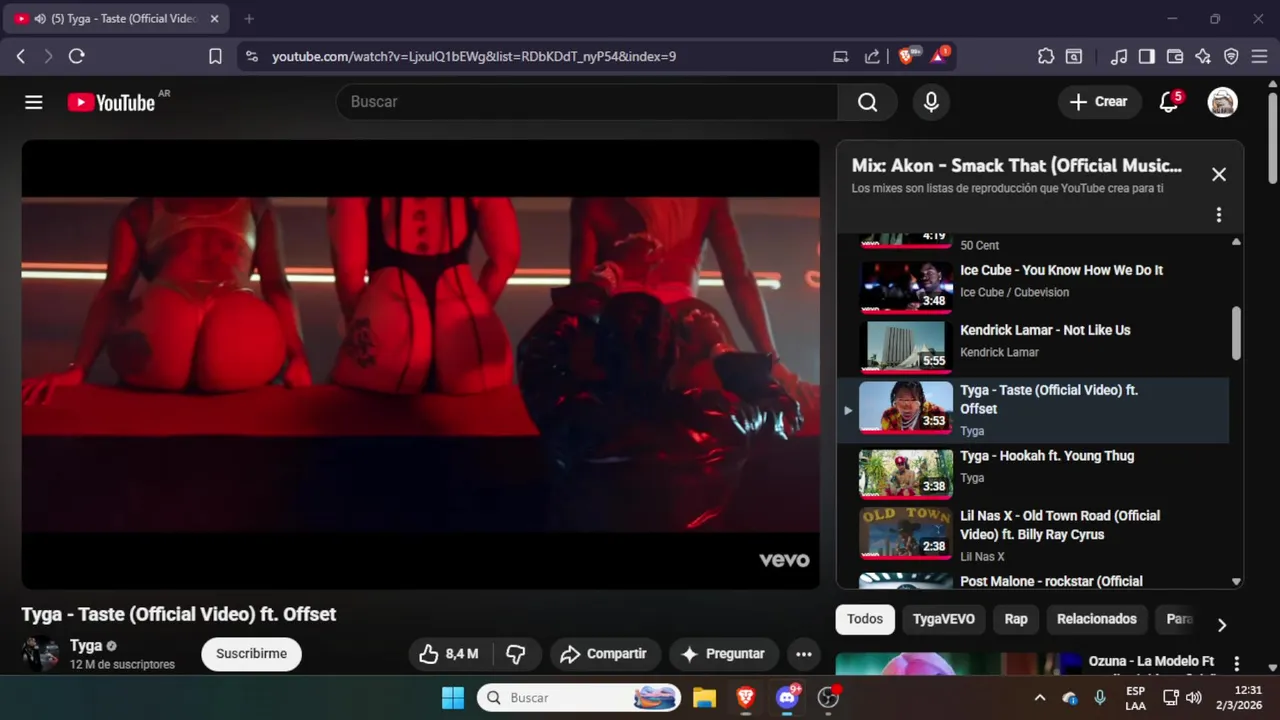Subscribe with the Suscribirme button
1280x720 pixels.
tap(251, 654)
